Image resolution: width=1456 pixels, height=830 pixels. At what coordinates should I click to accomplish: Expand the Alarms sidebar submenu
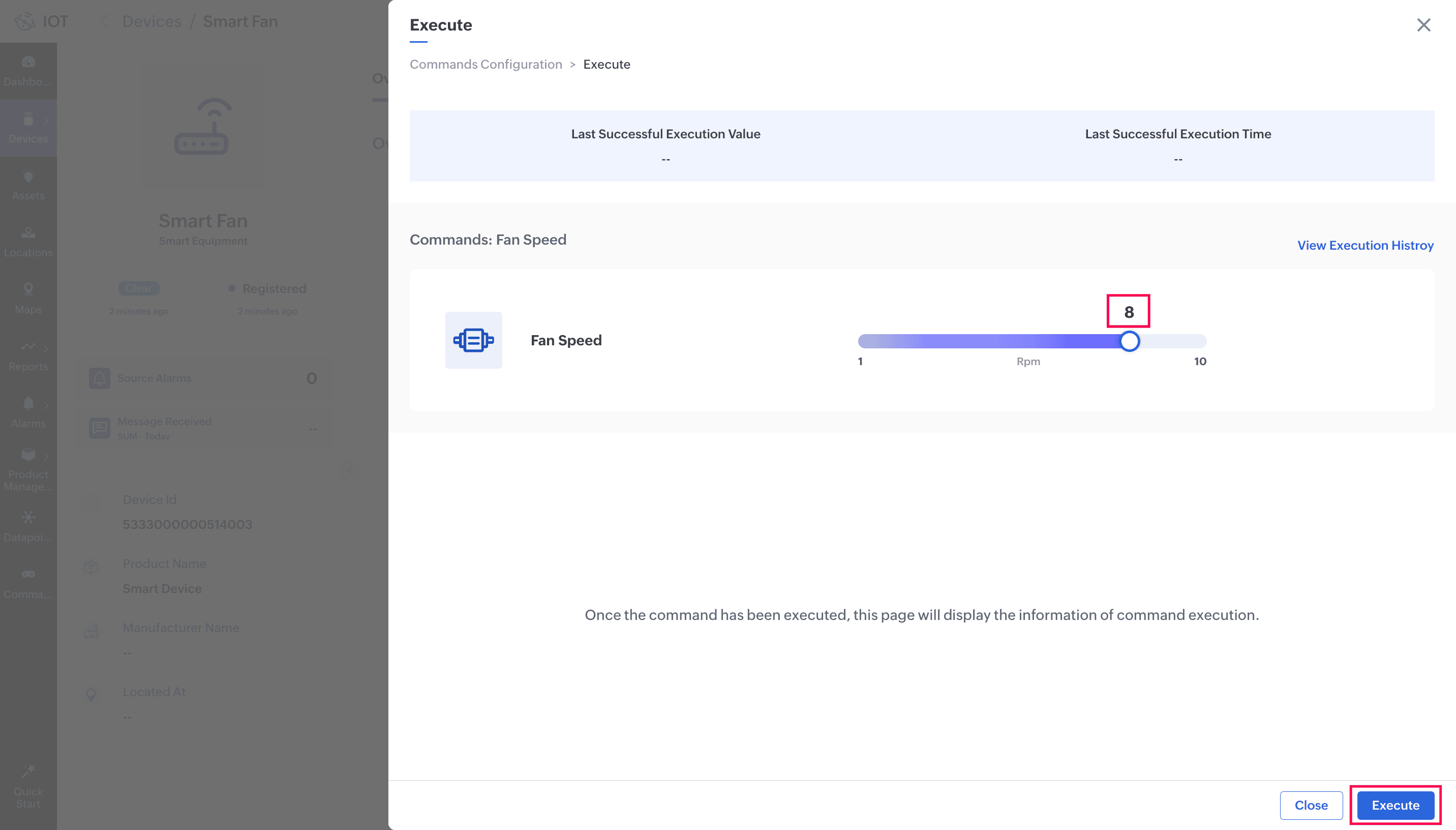(x=46, y=405)
